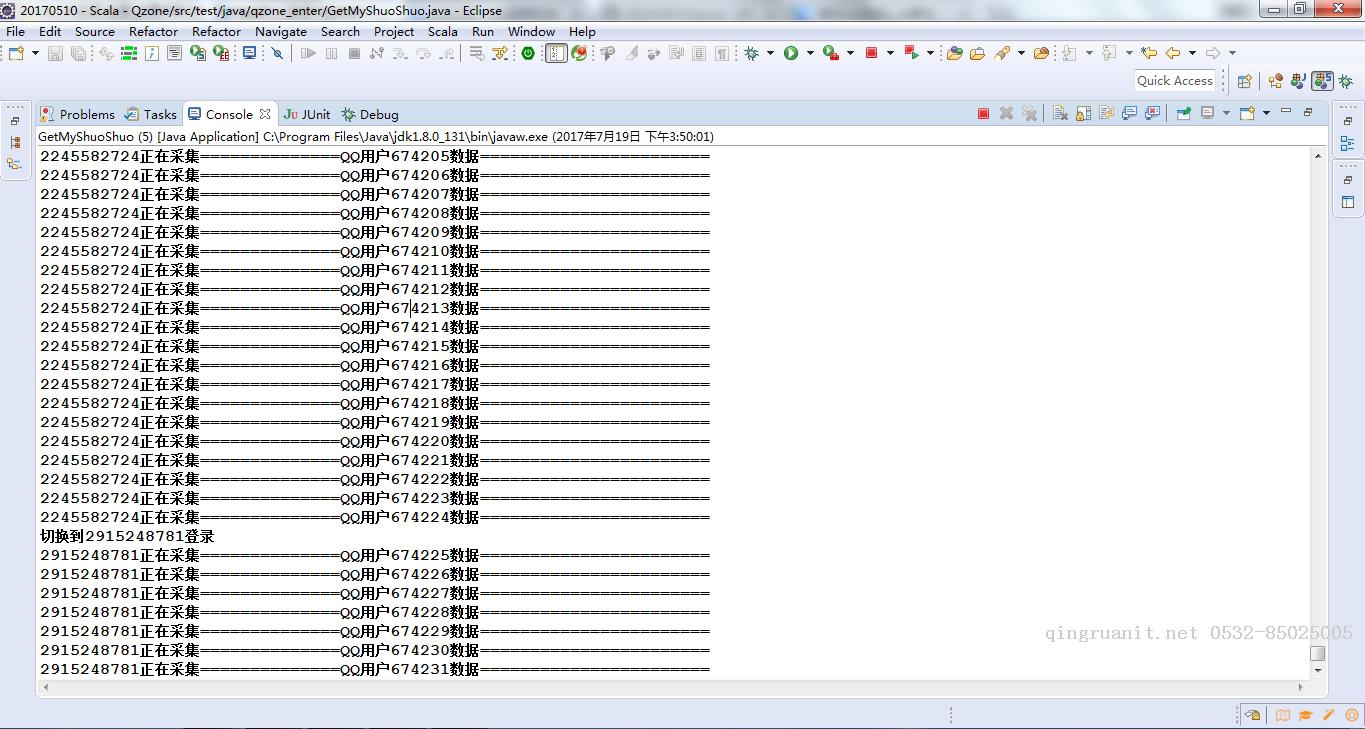1365x729 pixels.
Task: Click the Back navigation yellow arrow
Action: (x=1173, y=53)
